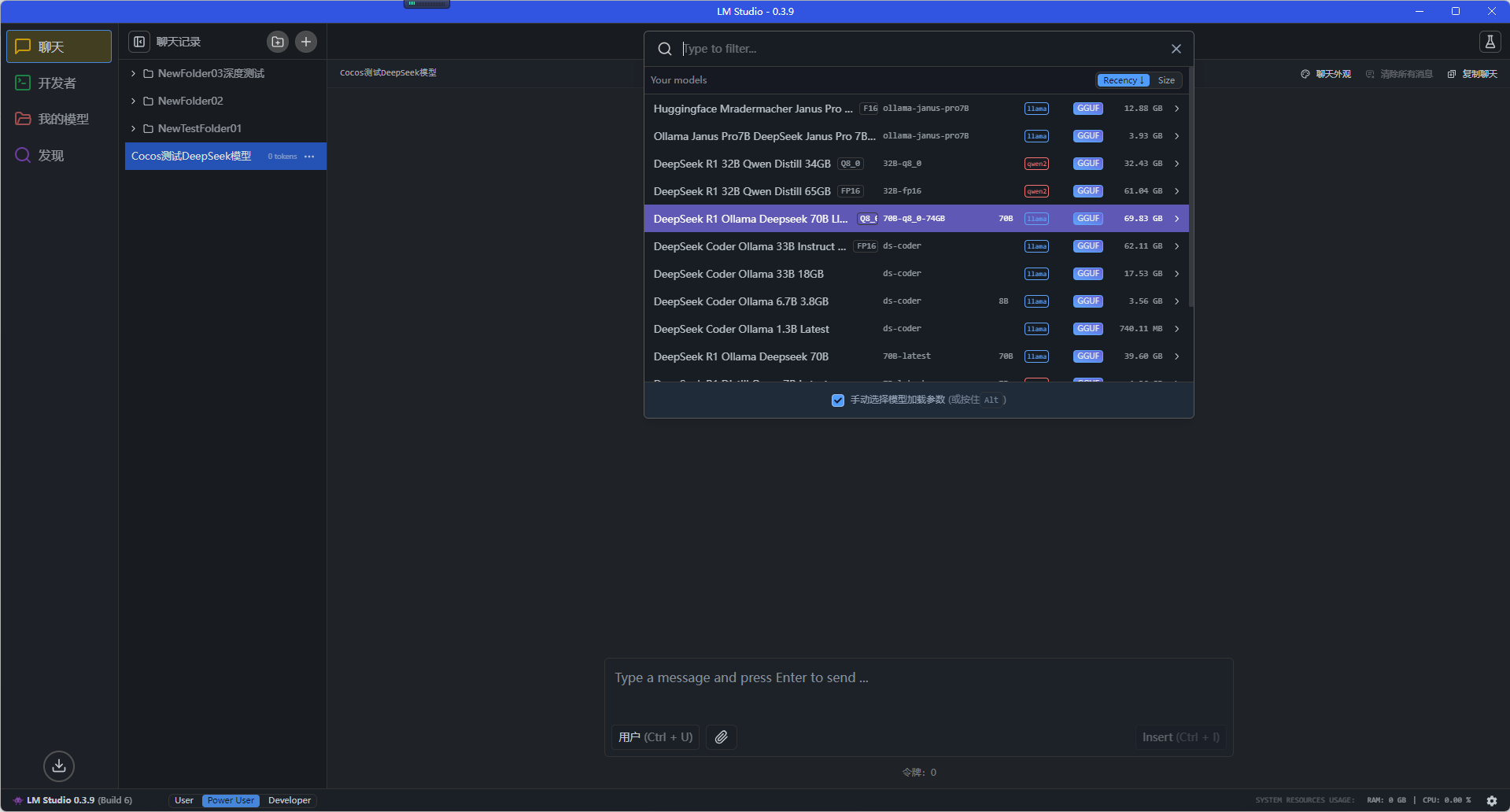
Task: Clear all messages (清除所有消息)
Action: click(x=1399, y=74)
